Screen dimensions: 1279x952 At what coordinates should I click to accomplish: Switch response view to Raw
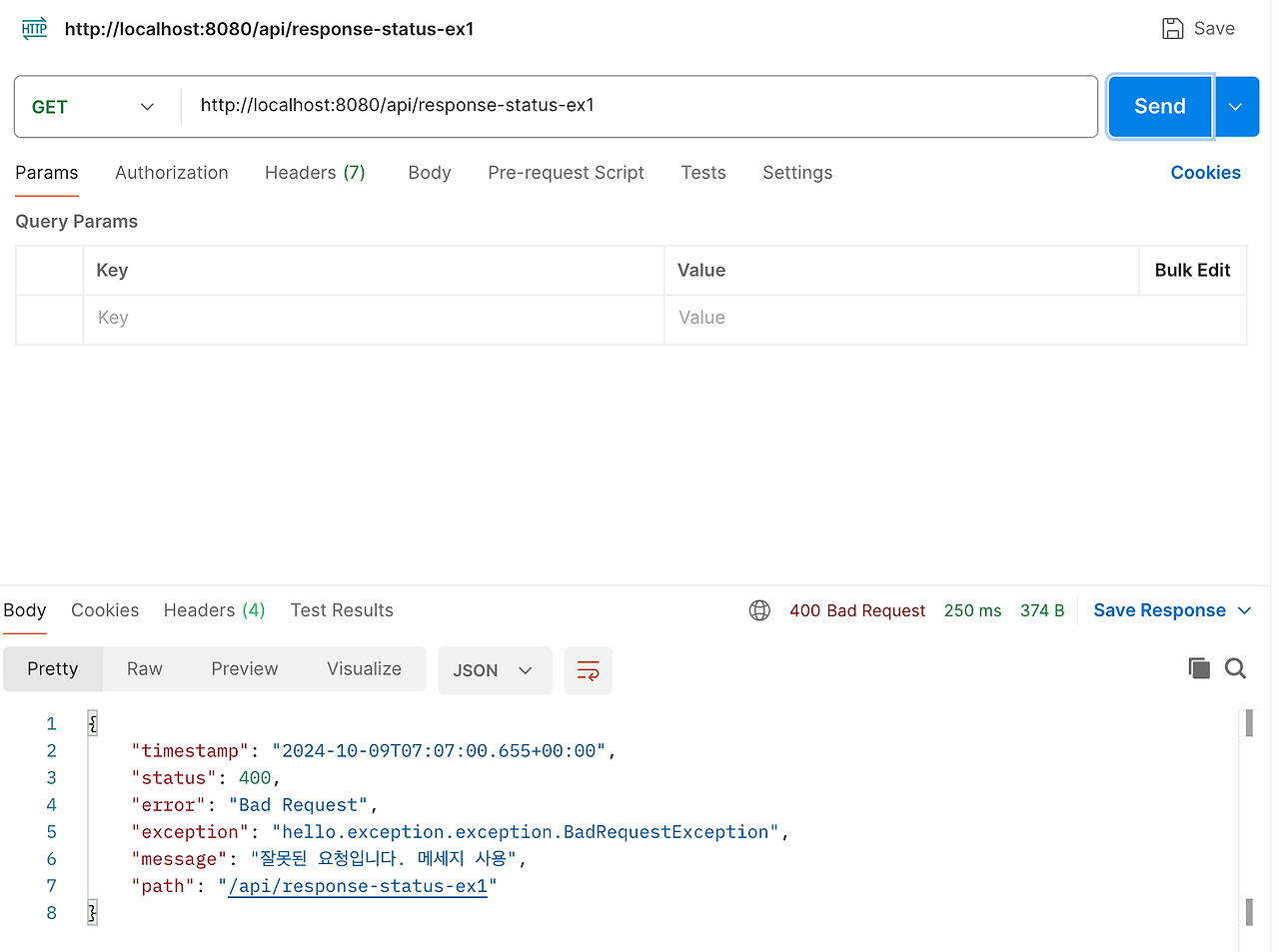[144, 668]
